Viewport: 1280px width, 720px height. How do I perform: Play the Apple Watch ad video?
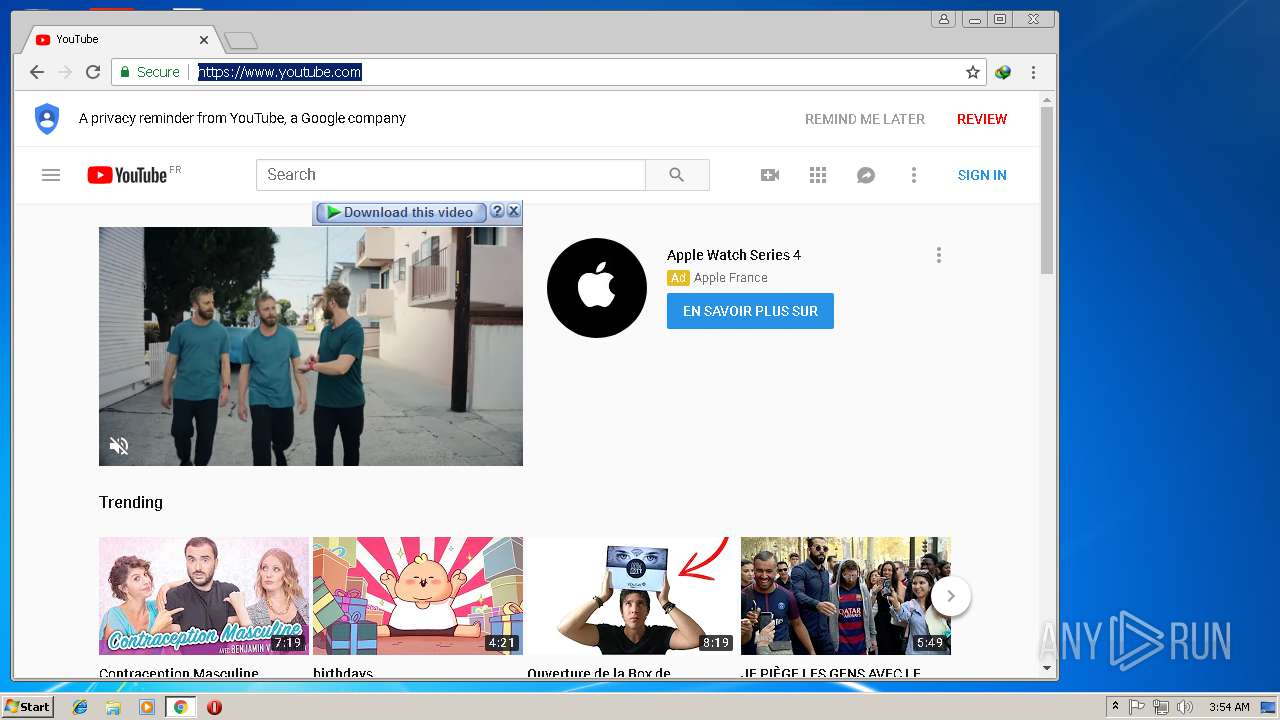coord(311,346)
